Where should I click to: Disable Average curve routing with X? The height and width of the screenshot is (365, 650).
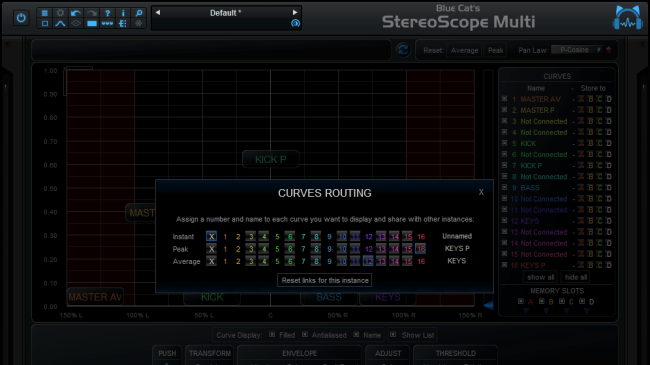click(211, 261)
